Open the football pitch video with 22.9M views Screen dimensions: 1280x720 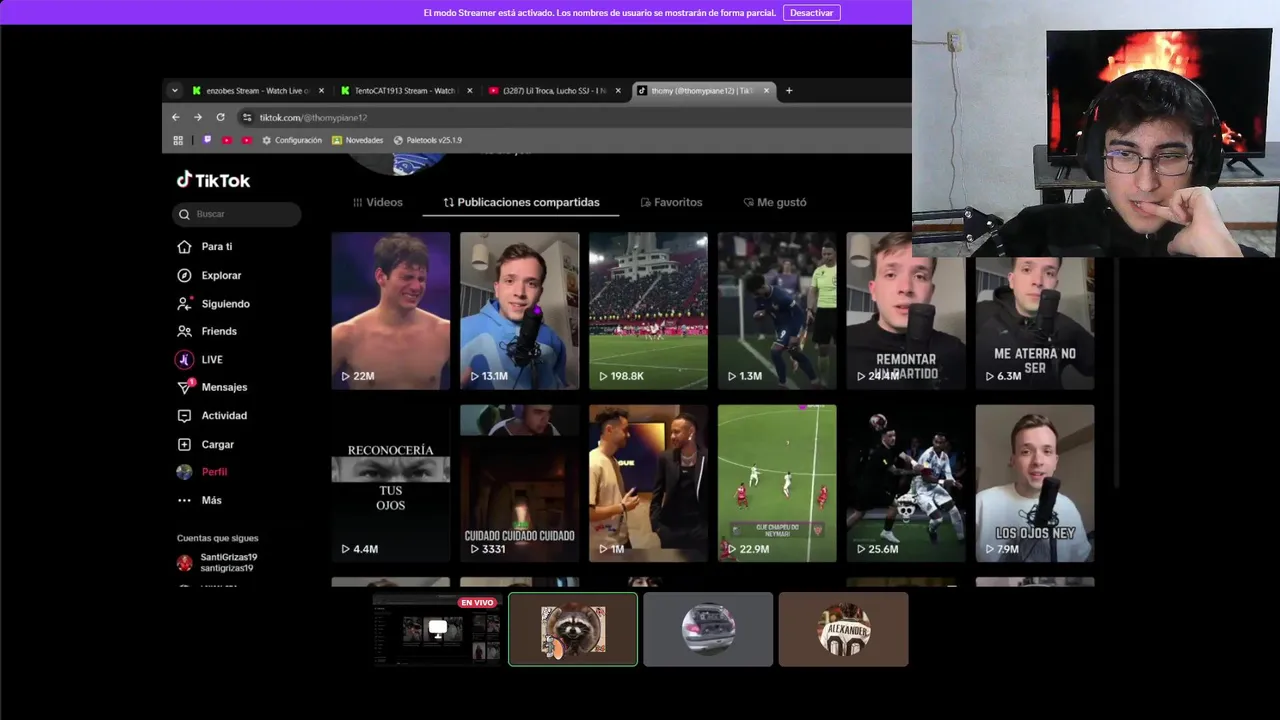777,483
